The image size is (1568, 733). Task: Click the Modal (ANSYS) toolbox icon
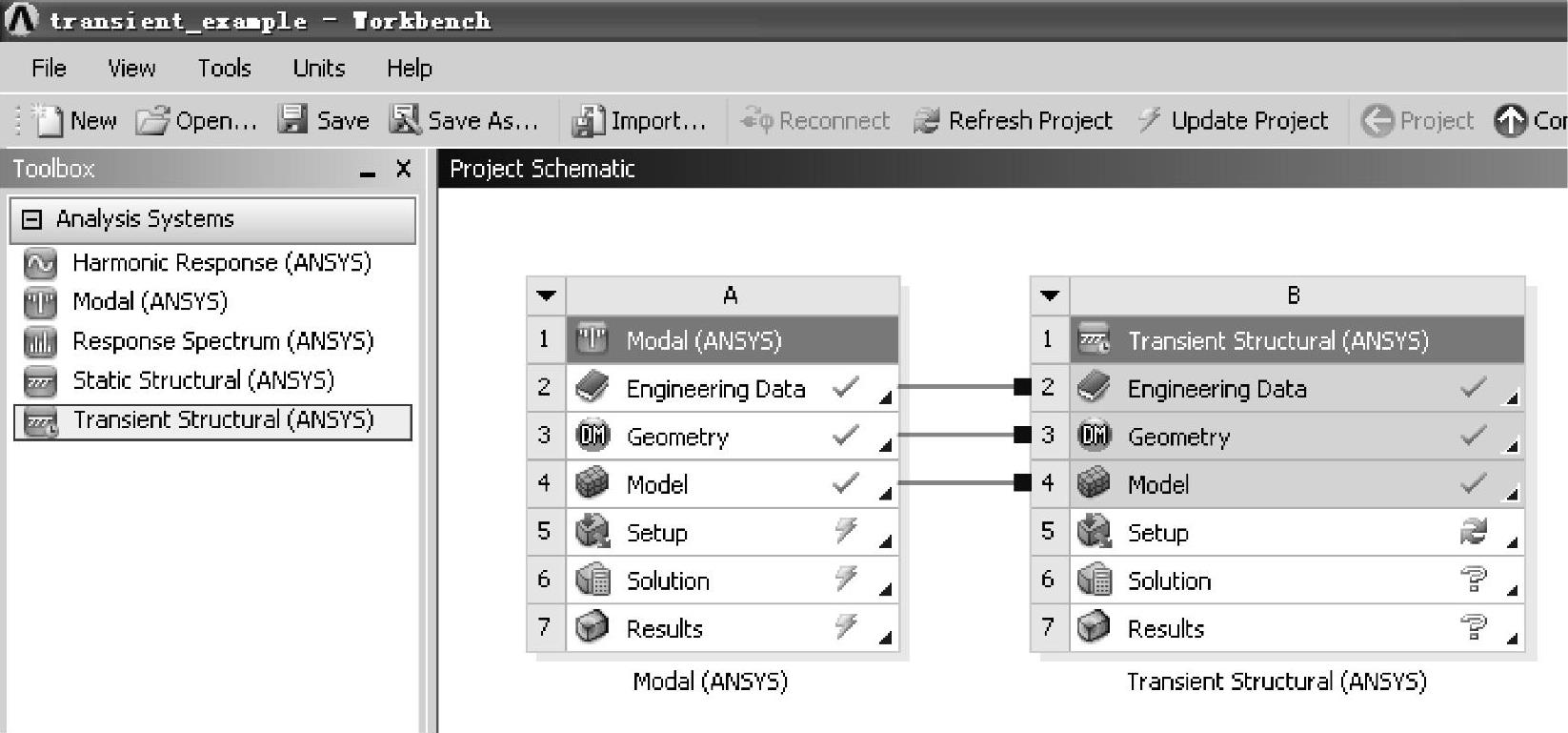coord(40,302)
